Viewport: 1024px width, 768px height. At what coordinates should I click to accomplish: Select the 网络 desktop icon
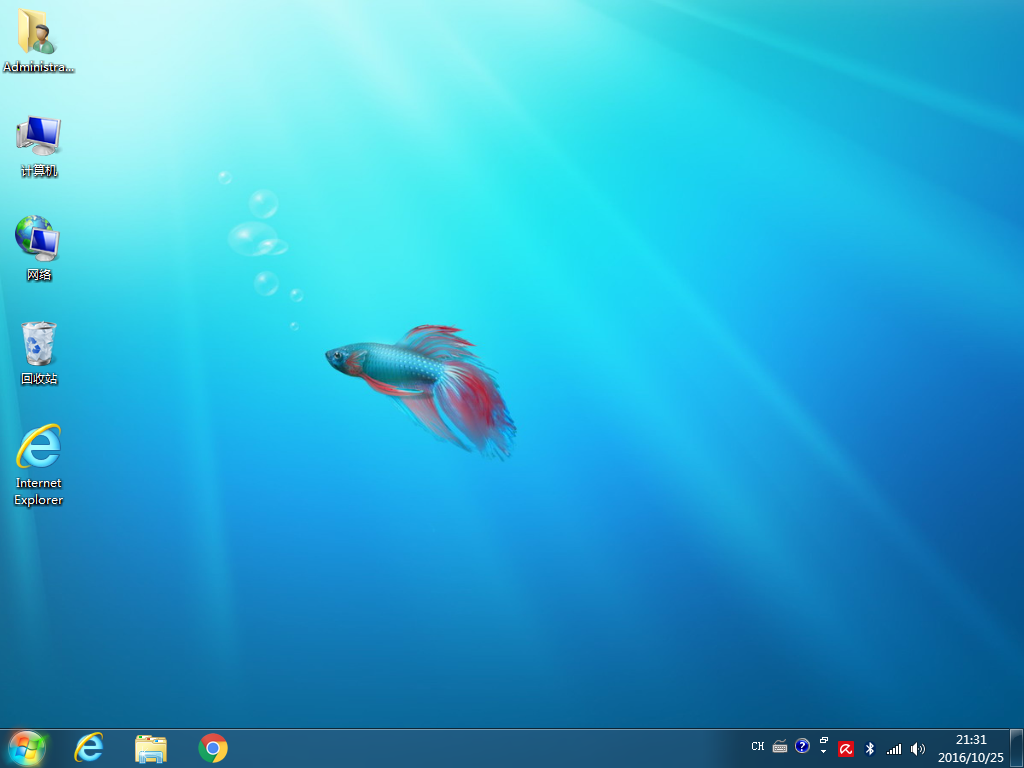point(39,248)
